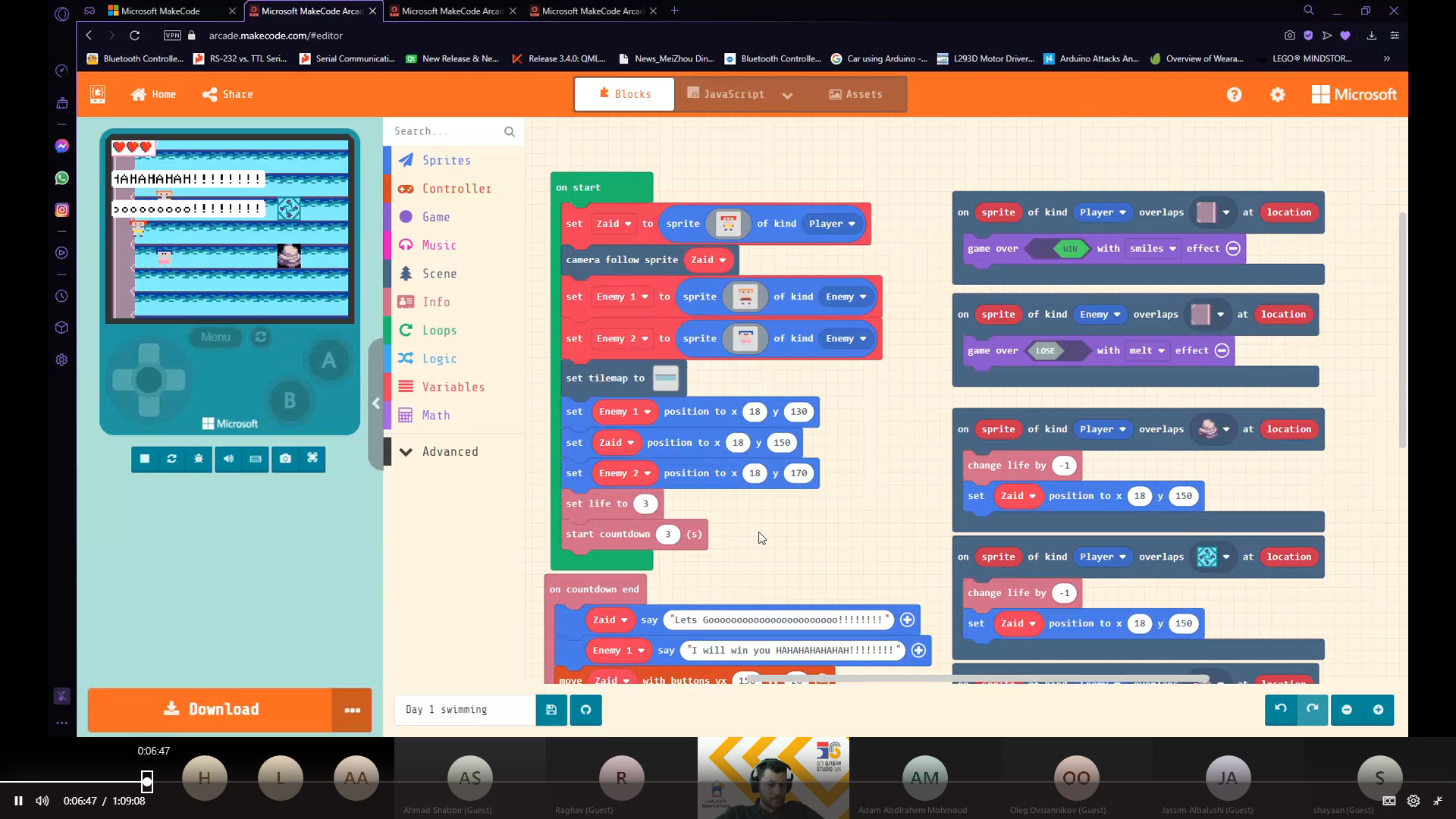Screen dimensions: 1456x819
Task: Toggle the WIN game over switch
Action: click(x=1058, y=249)
